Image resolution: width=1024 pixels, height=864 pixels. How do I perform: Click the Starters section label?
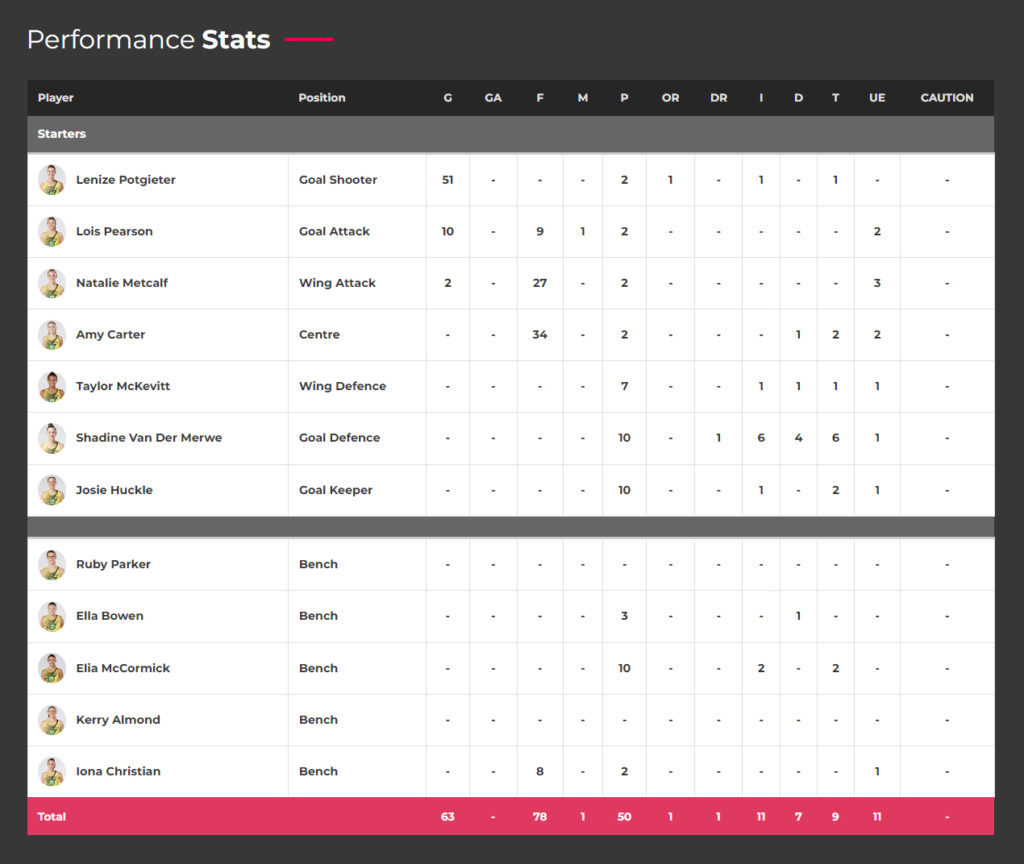(61, 134)
